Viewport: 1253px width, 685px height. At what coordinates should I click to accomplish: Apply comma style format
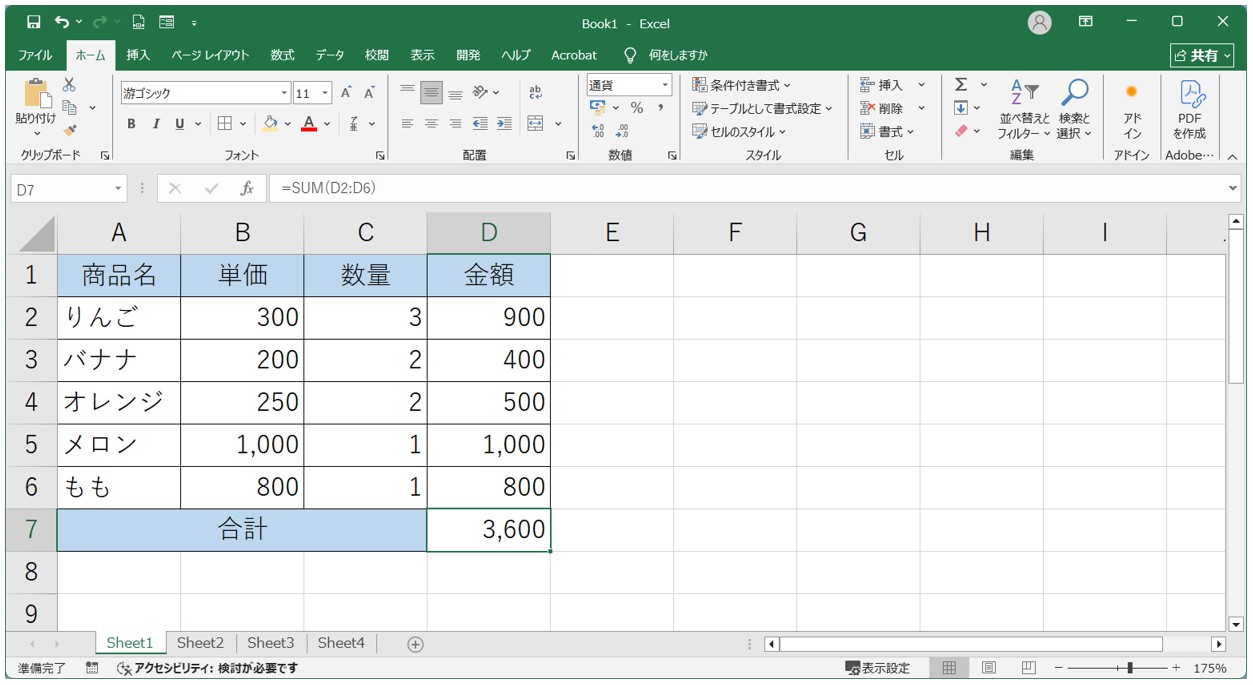pyautogui.click(x=661, y=108)
